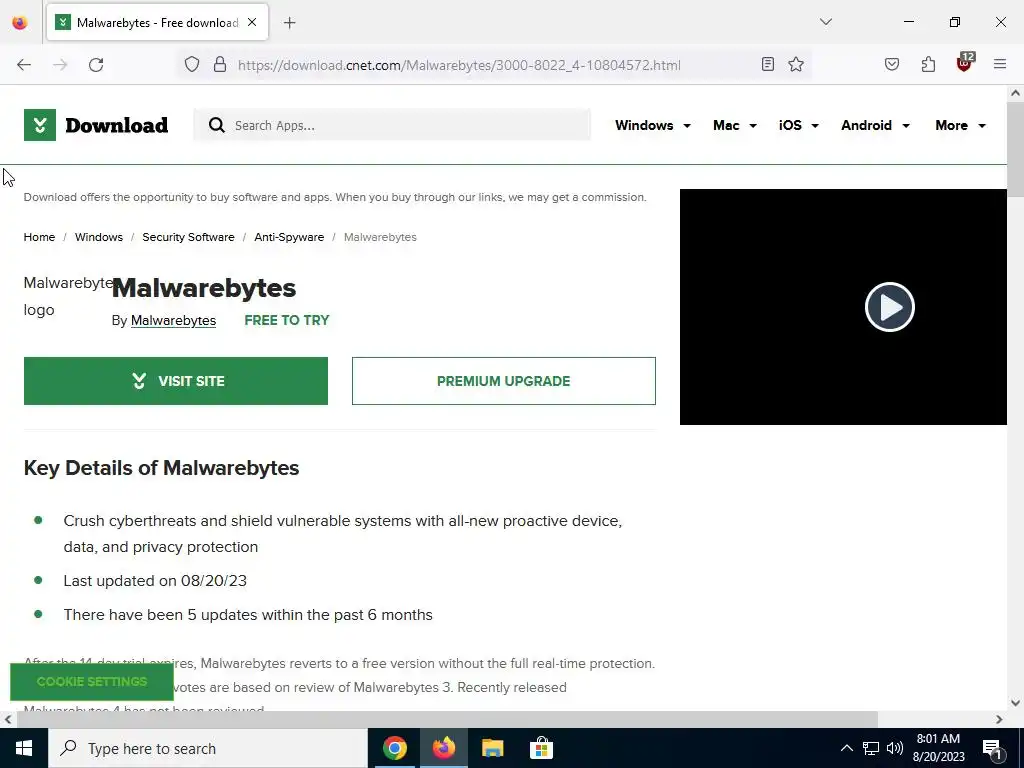Open Microsoft Store from taskbar

click(541, 748)
